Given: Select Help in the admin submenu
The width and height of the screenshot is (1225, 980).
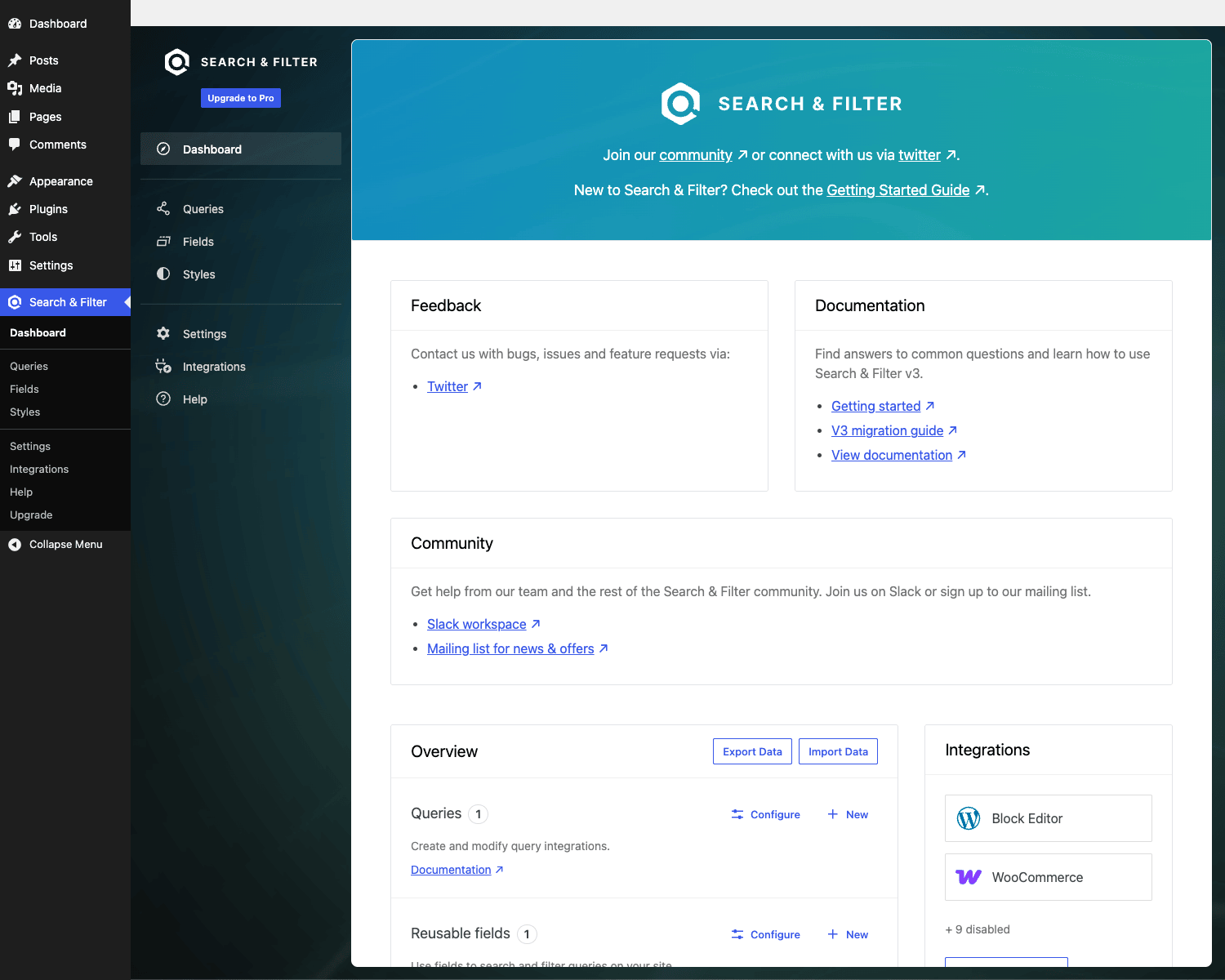Looking at the screenshot, I should (21, 492).
